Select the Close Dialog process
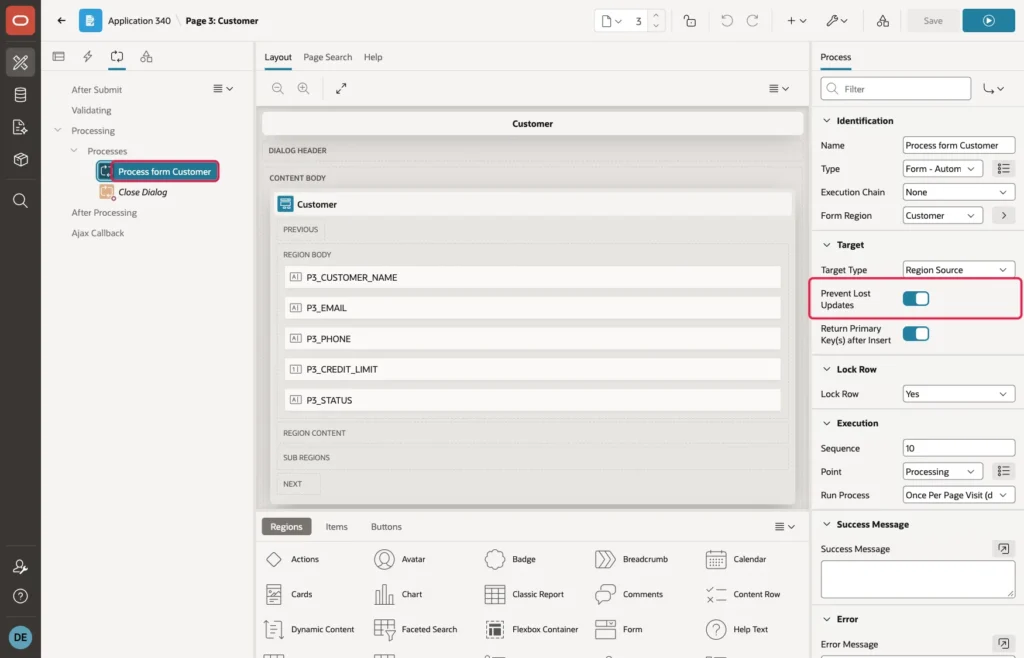This screenshot has height=658, width=1024. click(142, 192)
